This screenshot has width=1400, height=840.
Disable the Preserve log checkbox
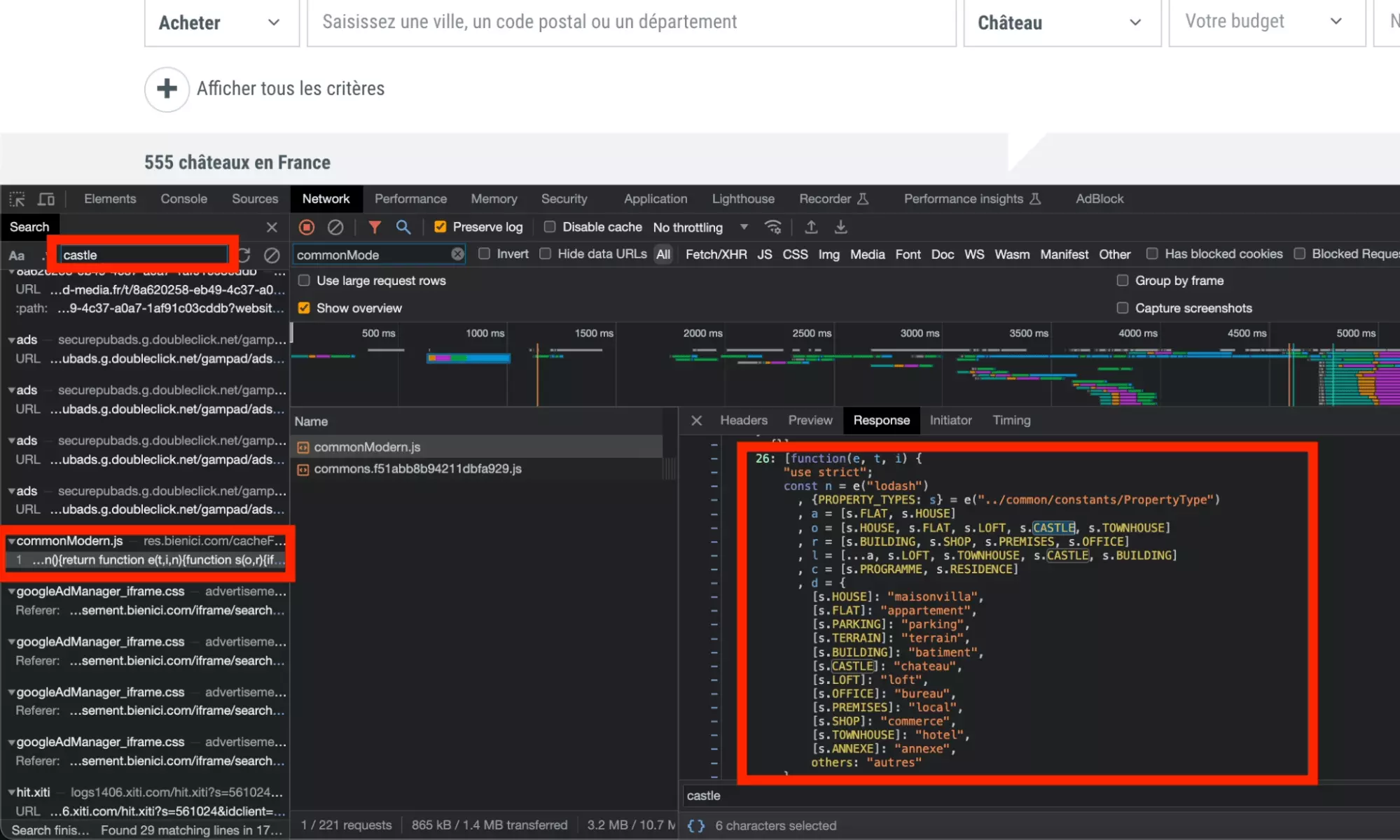(x=440, y=227)
